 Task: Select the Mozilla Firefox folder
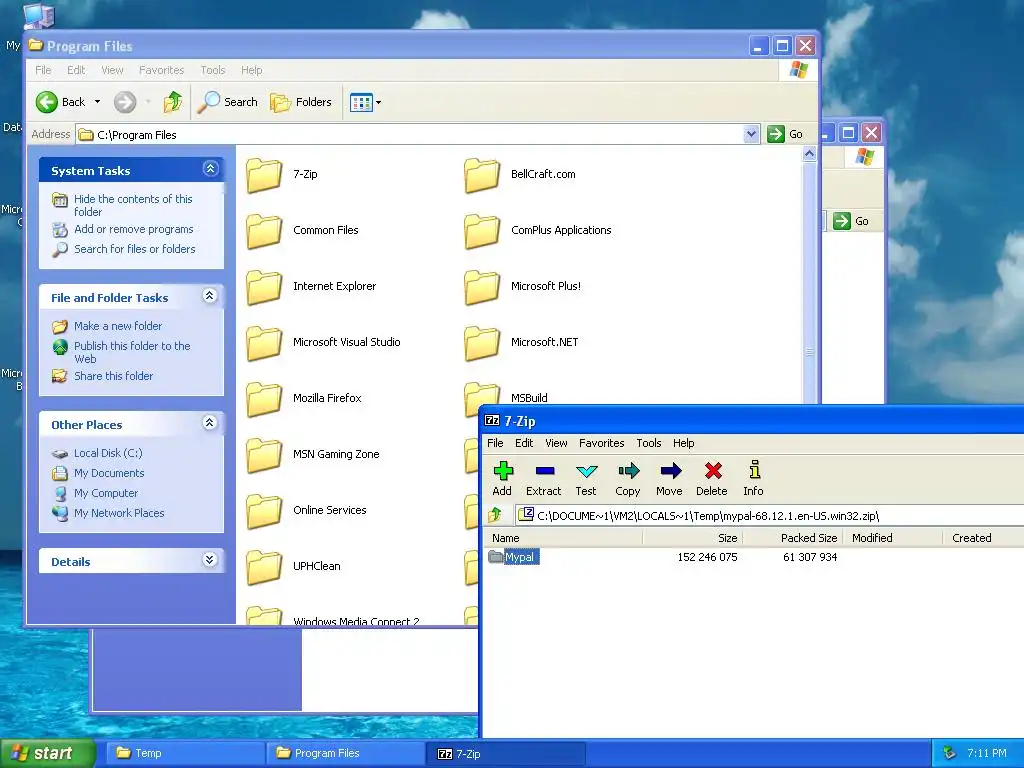[x=304, y=398]
